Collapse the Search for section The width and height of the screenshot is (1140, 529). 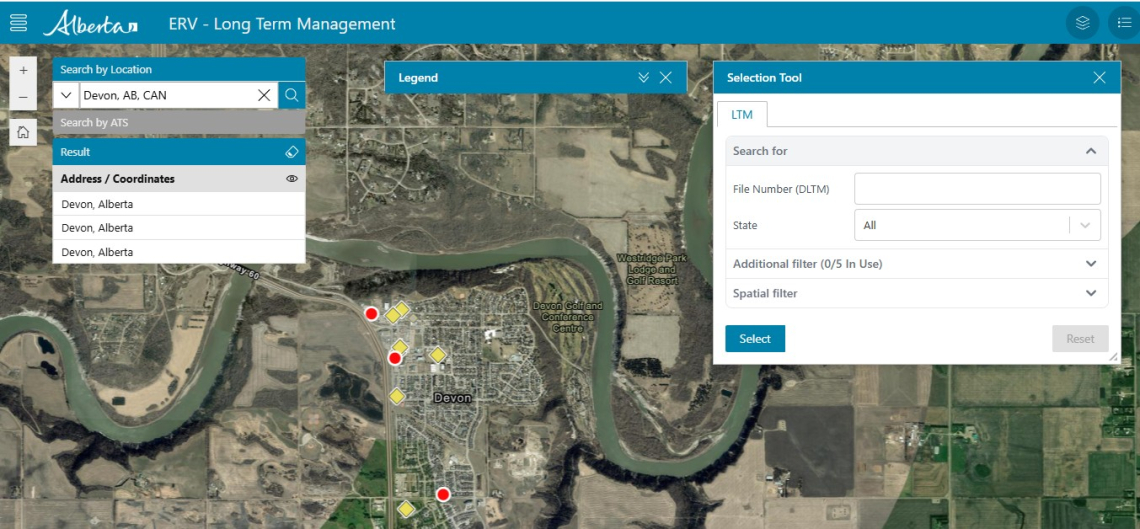click(1091, 151)
